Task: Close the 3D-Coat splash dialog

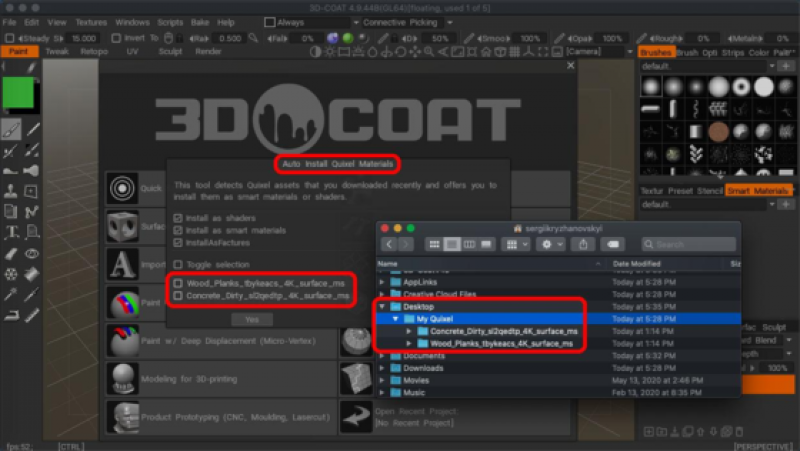Action: pos(570,65)
